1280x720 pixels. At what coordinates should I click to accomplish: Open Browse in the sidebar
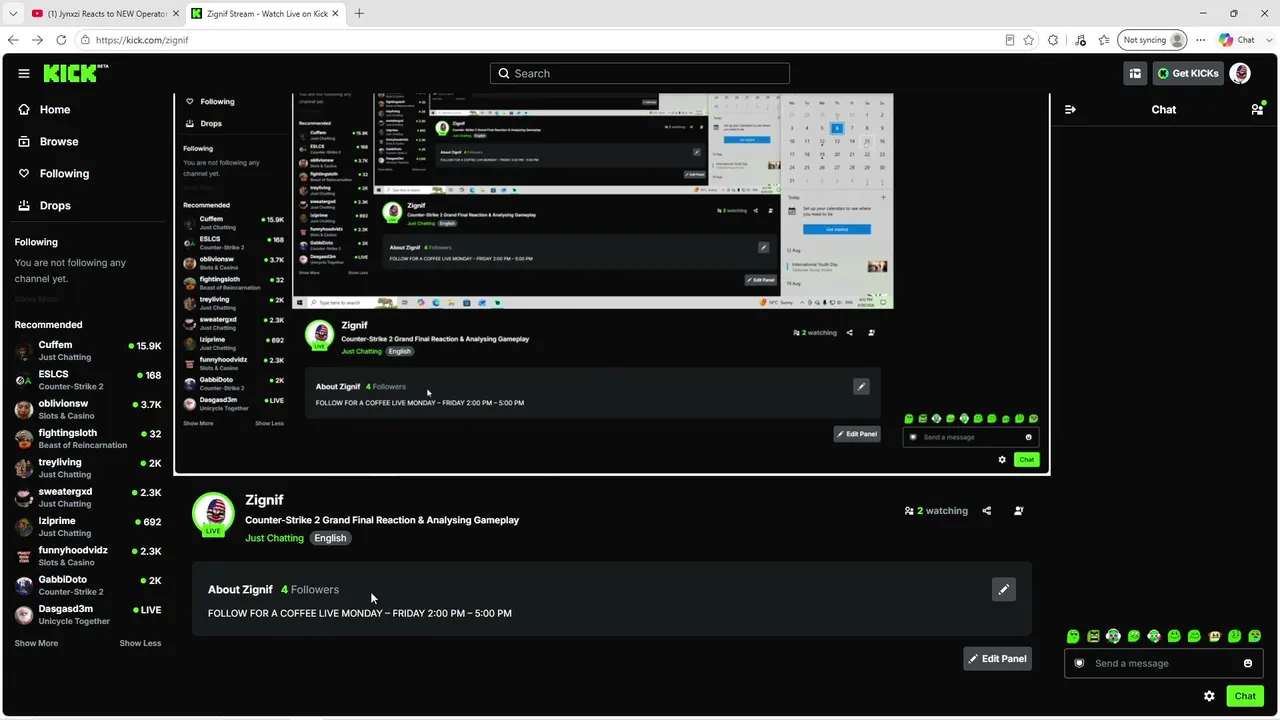pos(59,141)
